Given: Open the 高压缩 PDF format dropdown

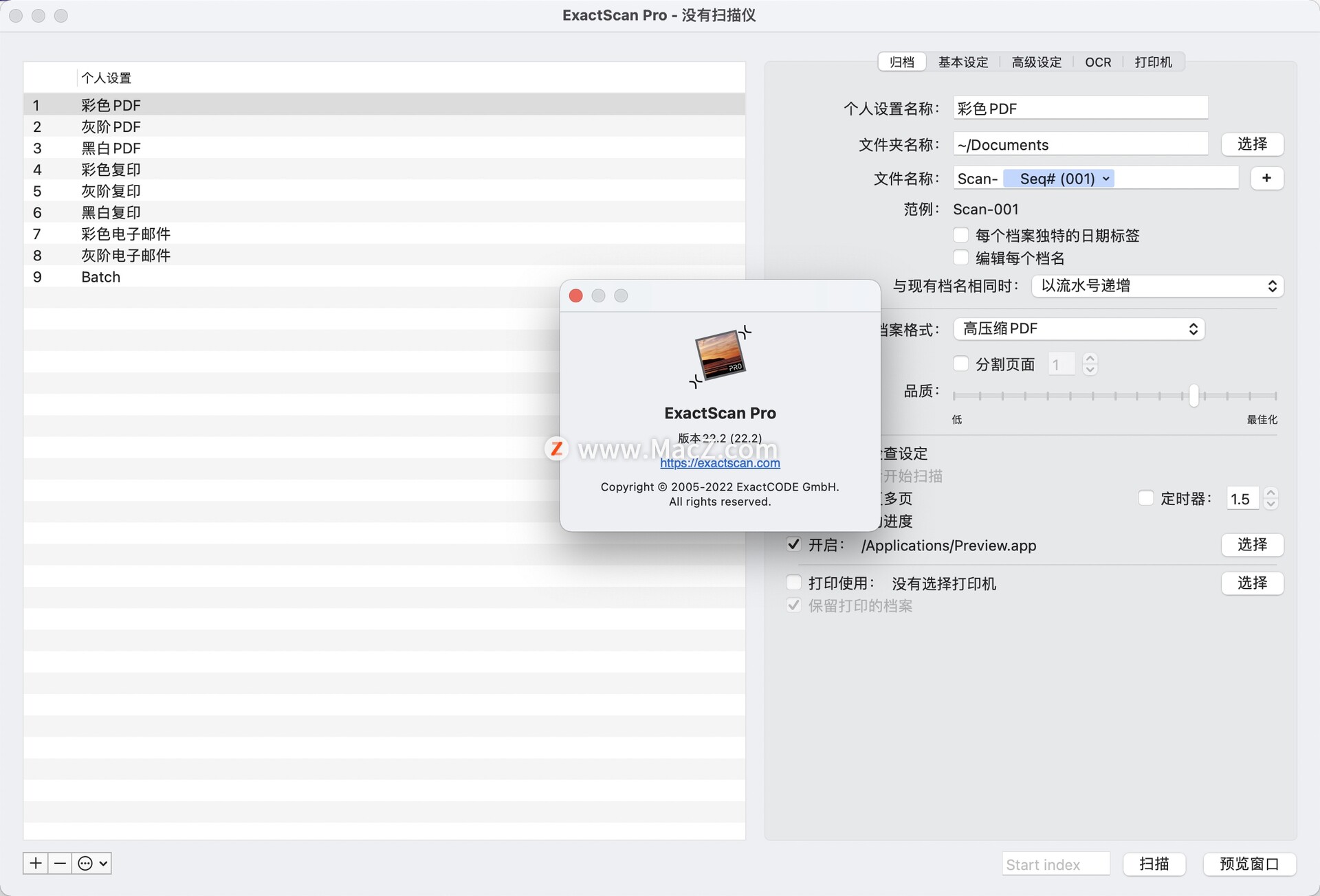Looking at the screenshot, I should [x=1079, y=328].
